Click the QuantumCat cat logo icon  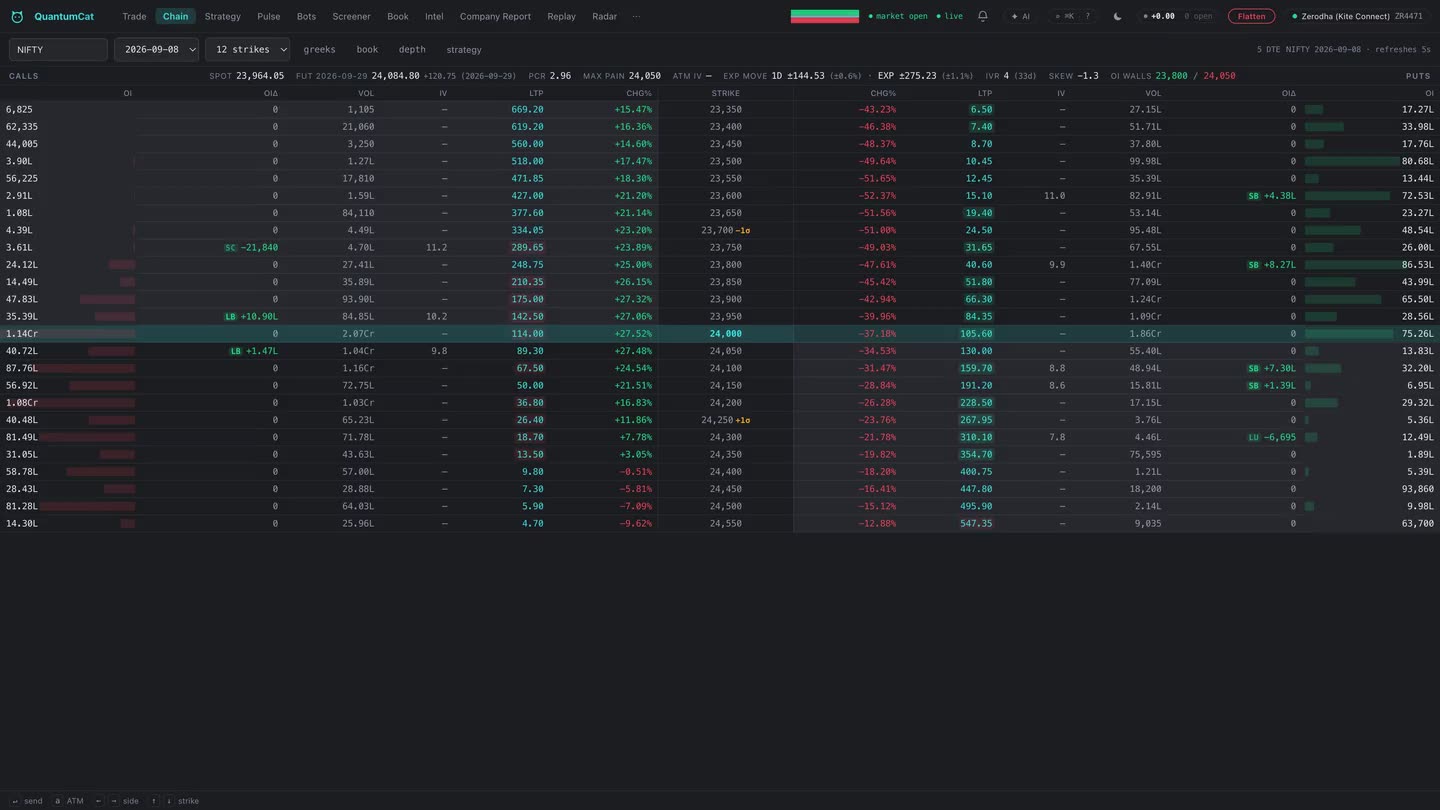tap(17, 17)
